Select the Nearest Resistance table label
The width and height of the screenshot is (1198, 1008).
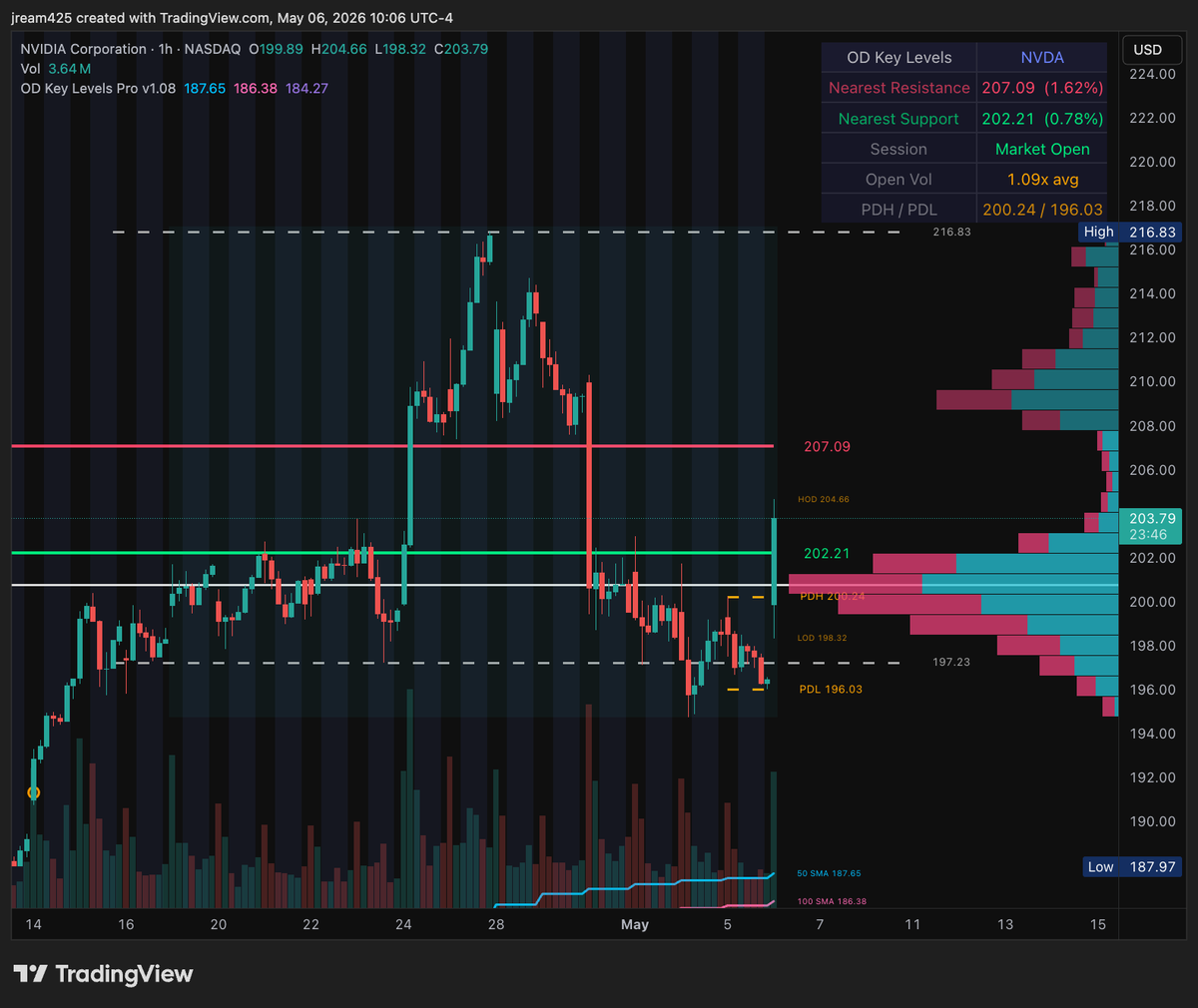[x=898, y=88]
